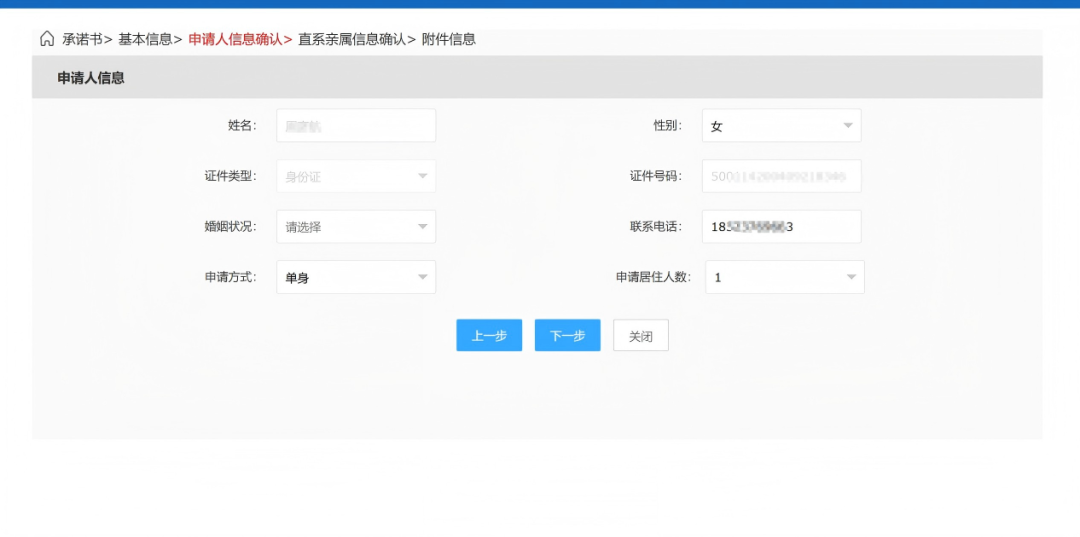Click the 性别: label
Viewport: 1080px width, 537px height.
pos(668,125)
